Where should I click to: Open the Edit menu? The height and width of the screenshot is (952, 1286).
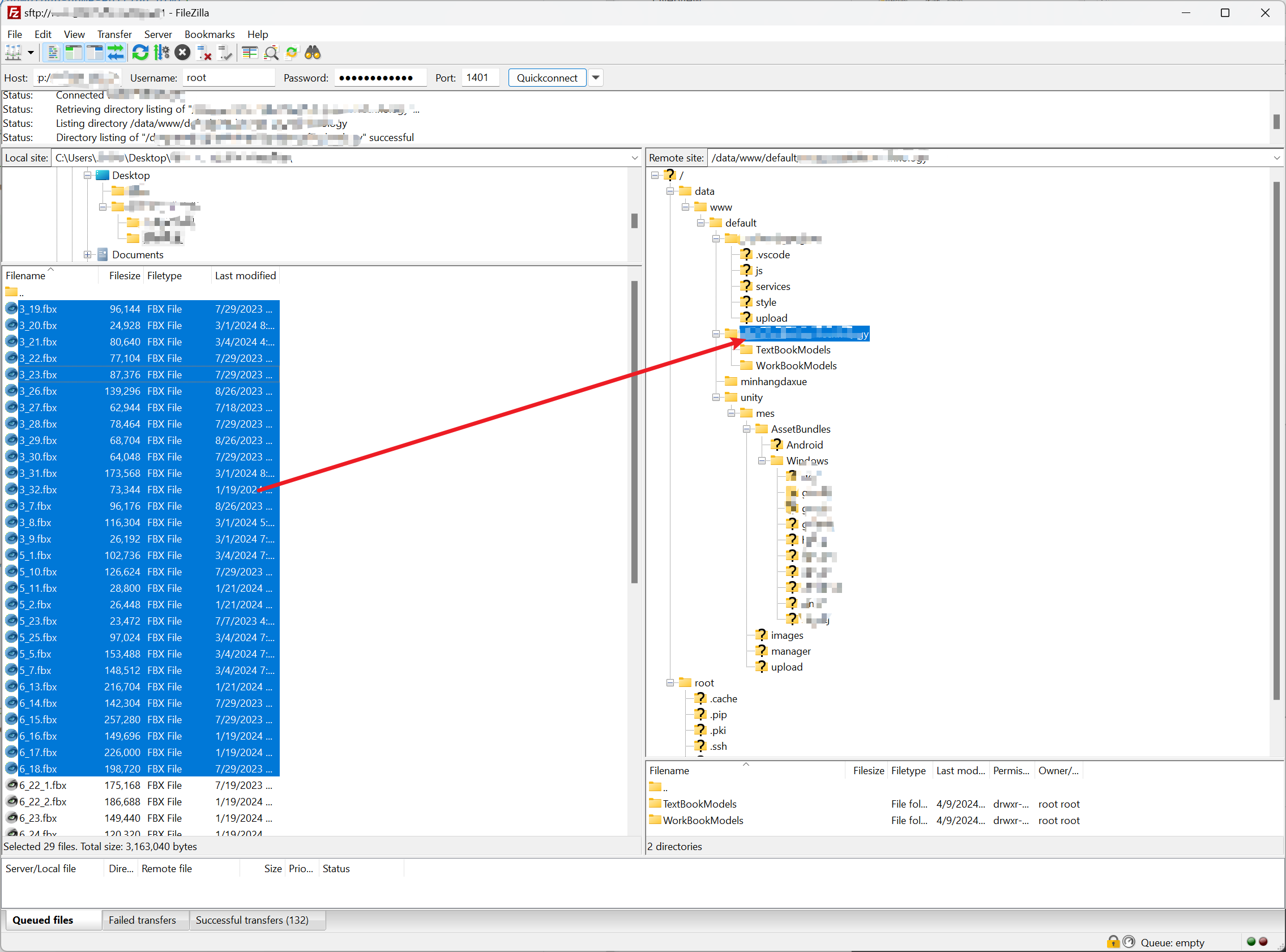(x=42, y=34)
